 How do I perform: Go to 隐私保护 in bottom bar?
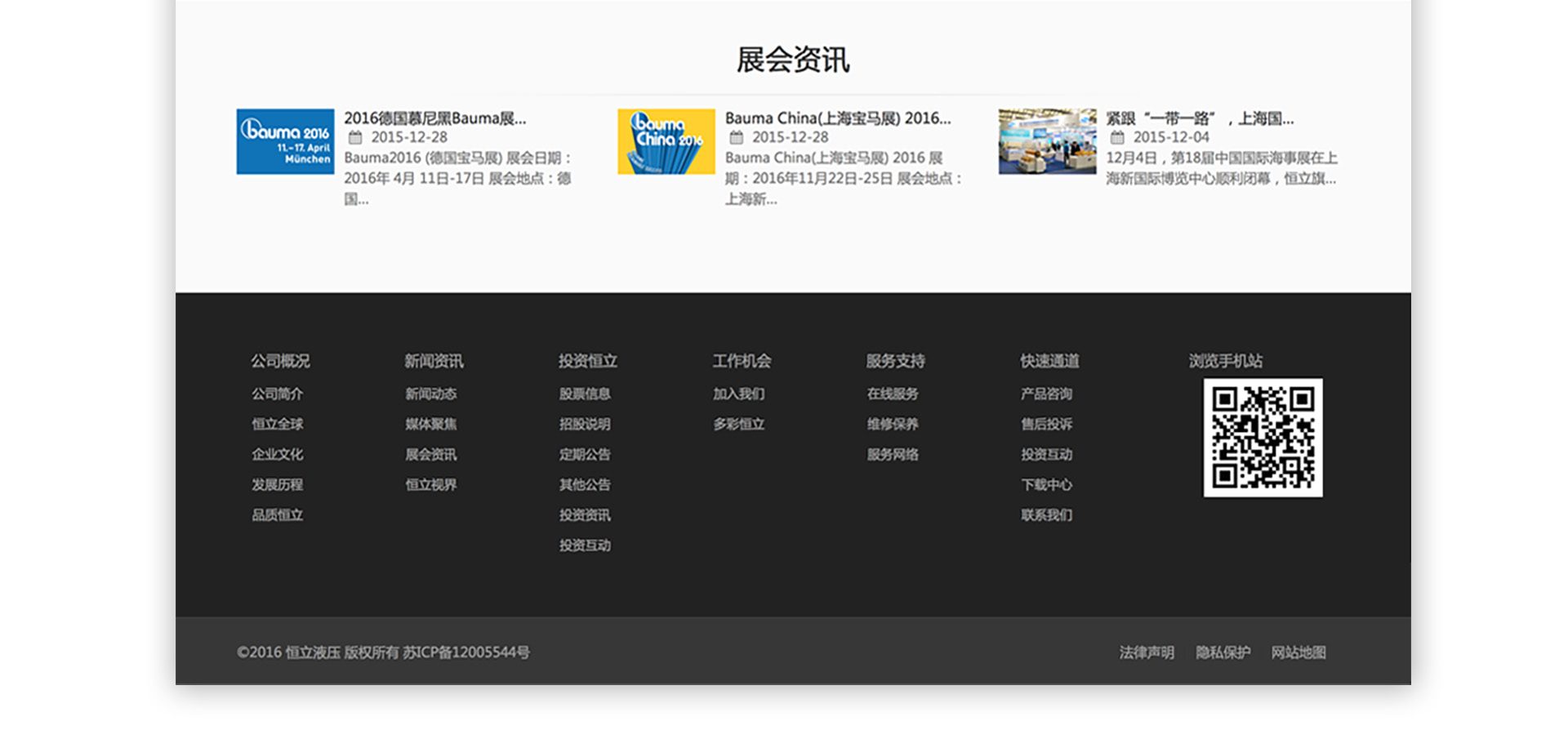1223,652
